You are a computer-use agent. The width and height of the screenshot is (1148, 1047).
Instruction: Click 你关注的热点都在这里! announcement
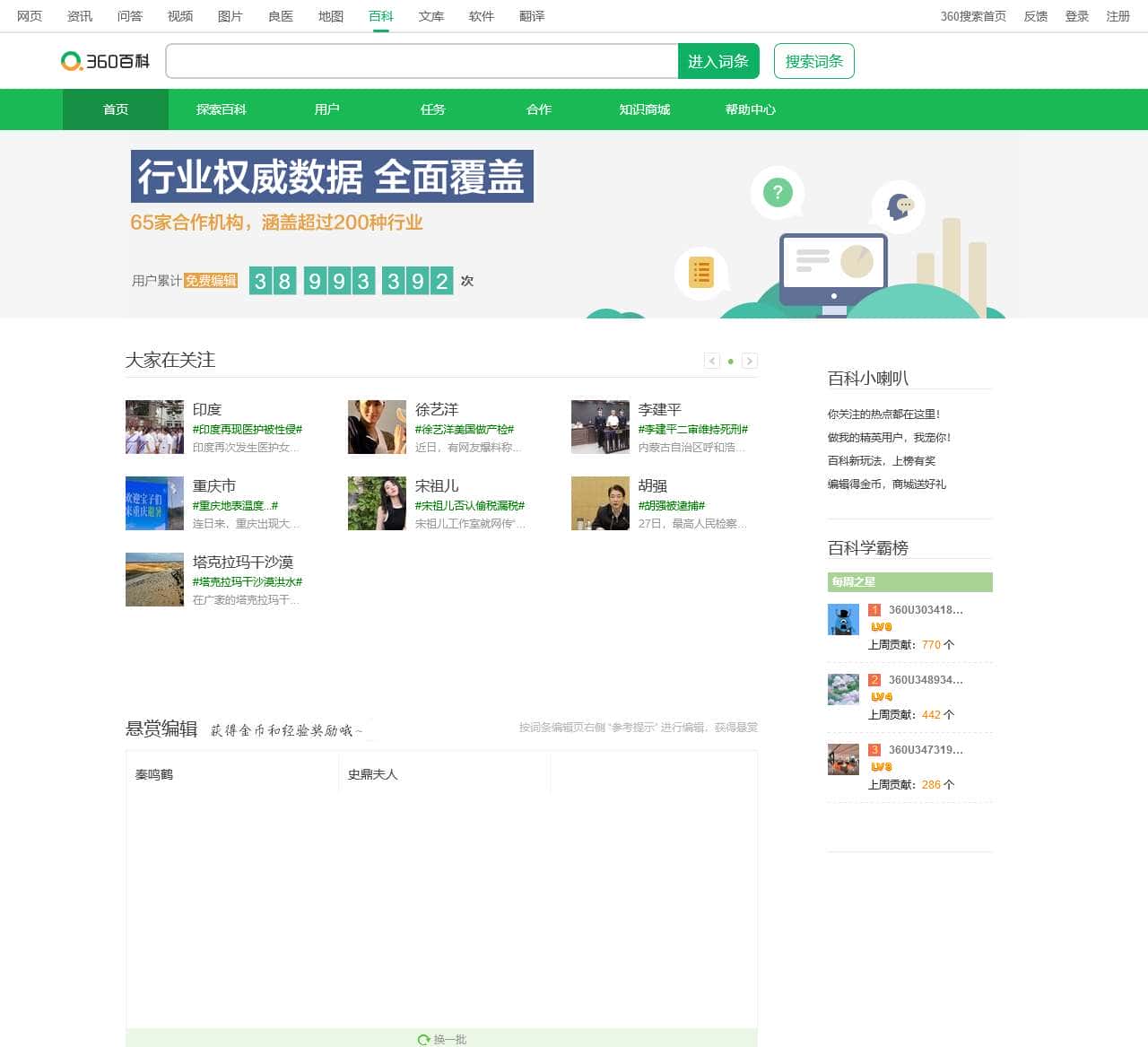click(x=884, y=414)
